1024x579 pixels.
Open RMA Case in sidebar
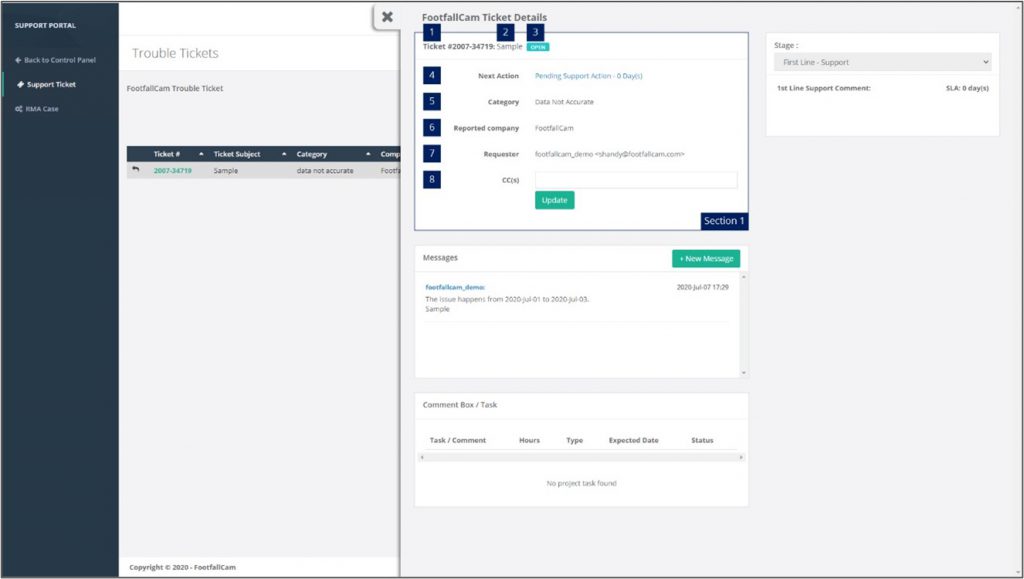click(x=37, y=109)
